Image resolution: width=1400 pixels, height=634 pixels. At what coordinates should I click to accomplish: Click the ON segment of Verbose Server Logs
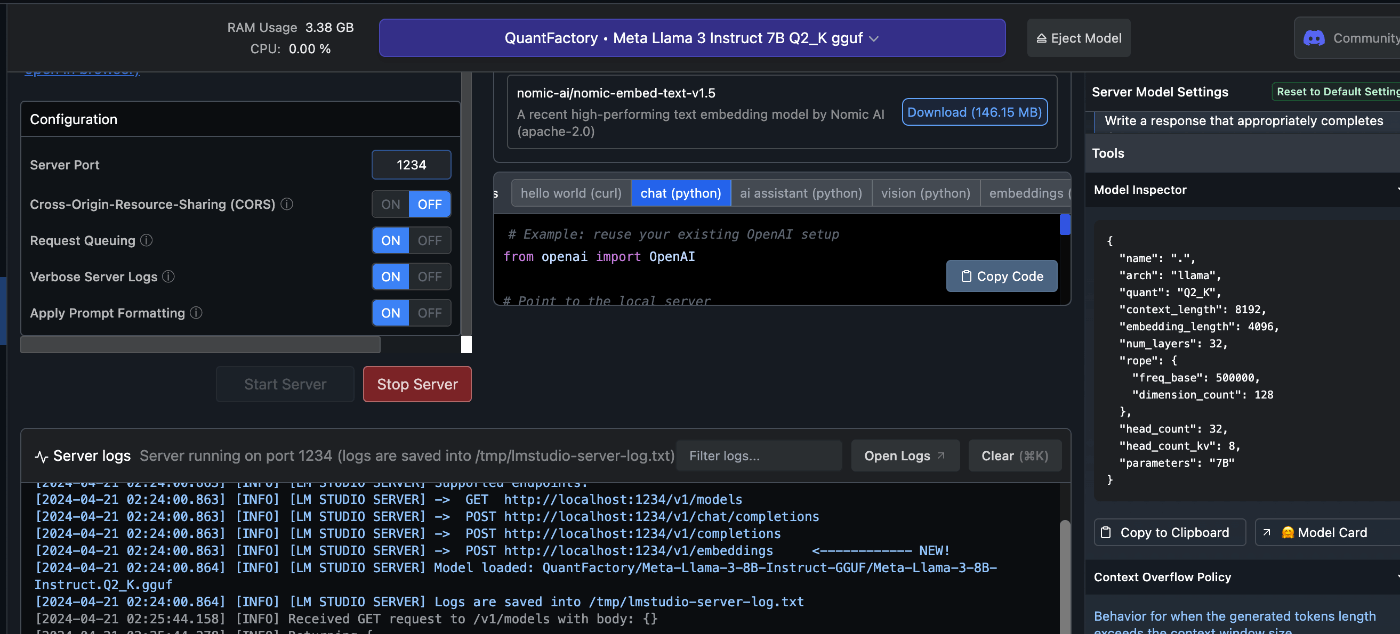click(x=391, y=277)
